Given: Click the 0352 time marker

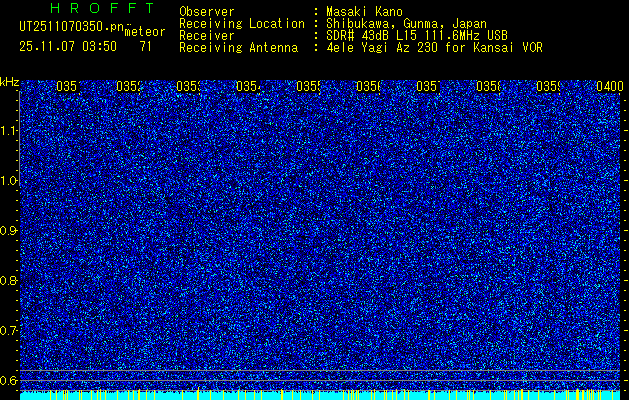Looking at the screenshot, I should coord(129,86).
